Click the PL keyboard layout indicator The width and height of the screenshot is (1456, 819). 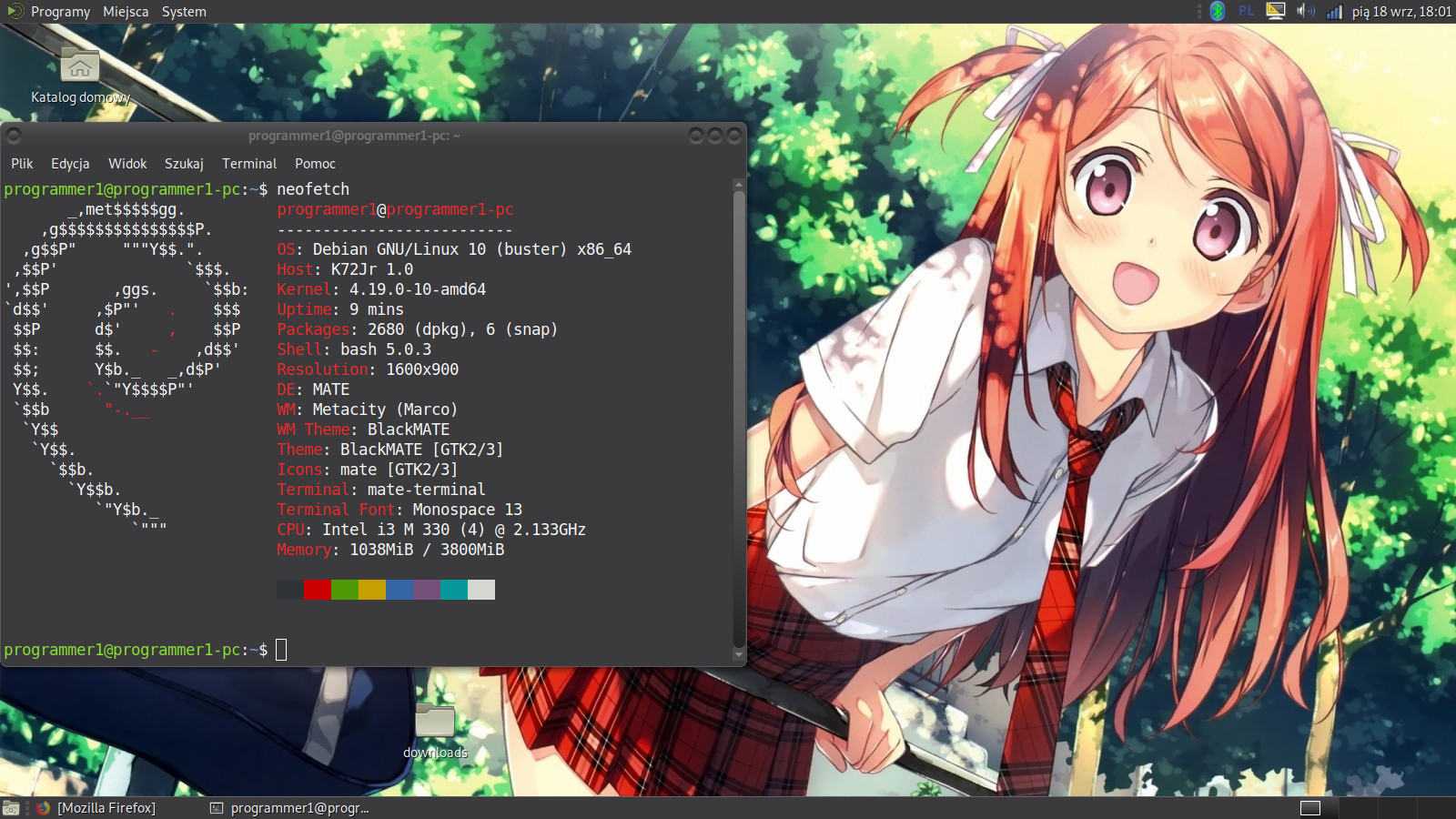point(1246,11)
